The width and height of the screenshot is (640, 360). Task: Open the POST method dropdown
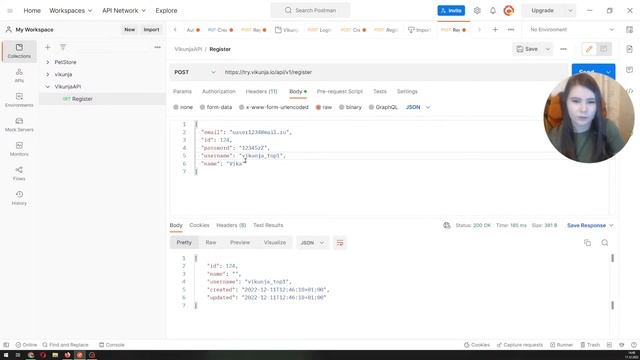pyautogui.click(x=195, y=72)
